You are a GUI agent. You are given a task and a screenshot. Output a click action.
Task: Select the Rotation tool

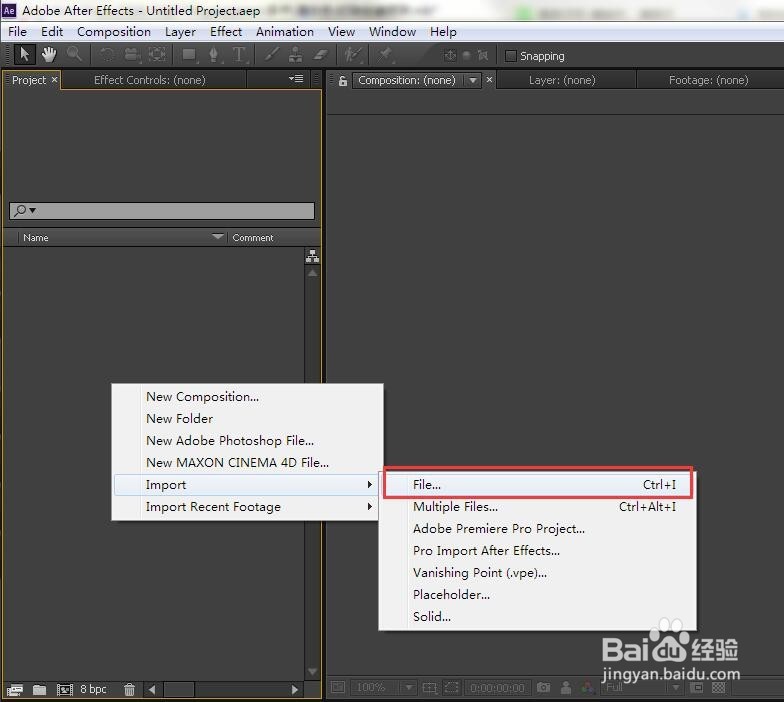click(x=106, y=54)
